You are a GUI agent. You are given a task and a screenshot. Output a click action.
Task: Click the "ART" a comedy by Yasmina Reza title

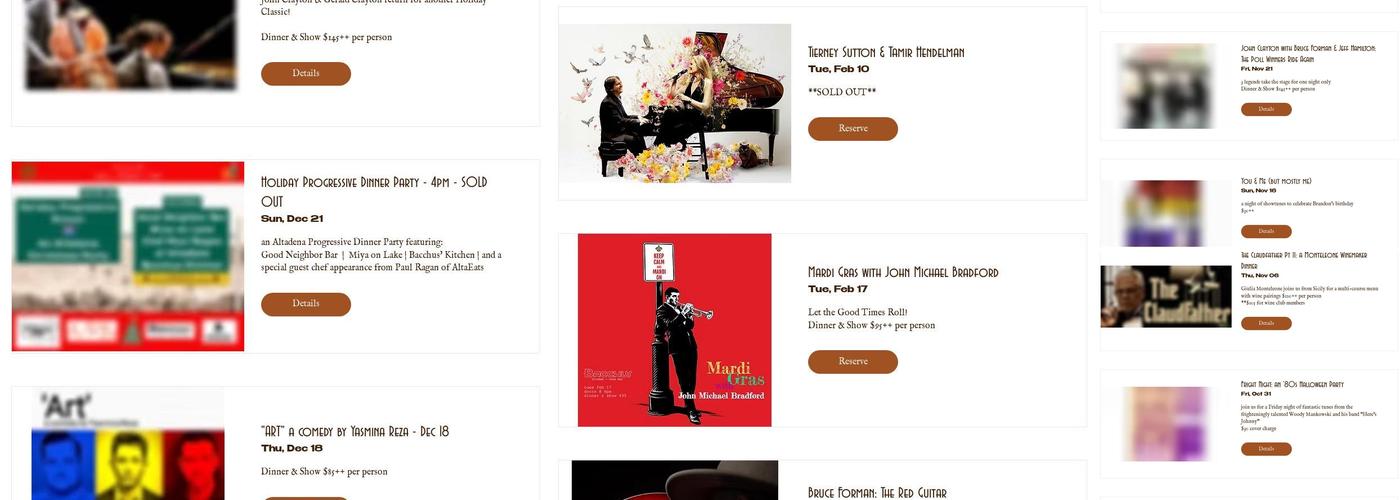[x=355, y=432]
